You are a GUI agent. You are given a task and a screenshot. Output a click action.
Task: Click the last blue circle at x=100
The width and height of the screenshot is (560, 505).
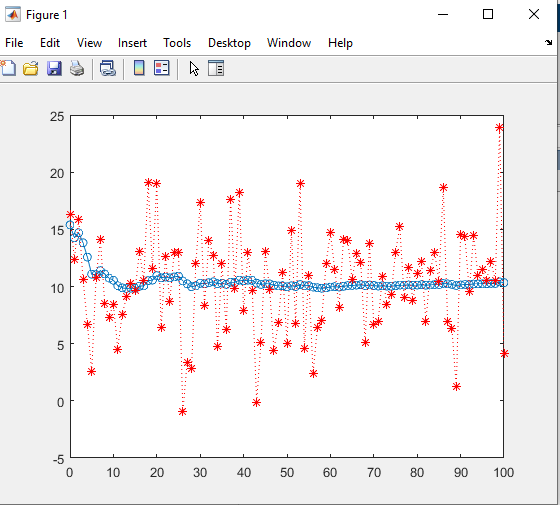(504, 282)
